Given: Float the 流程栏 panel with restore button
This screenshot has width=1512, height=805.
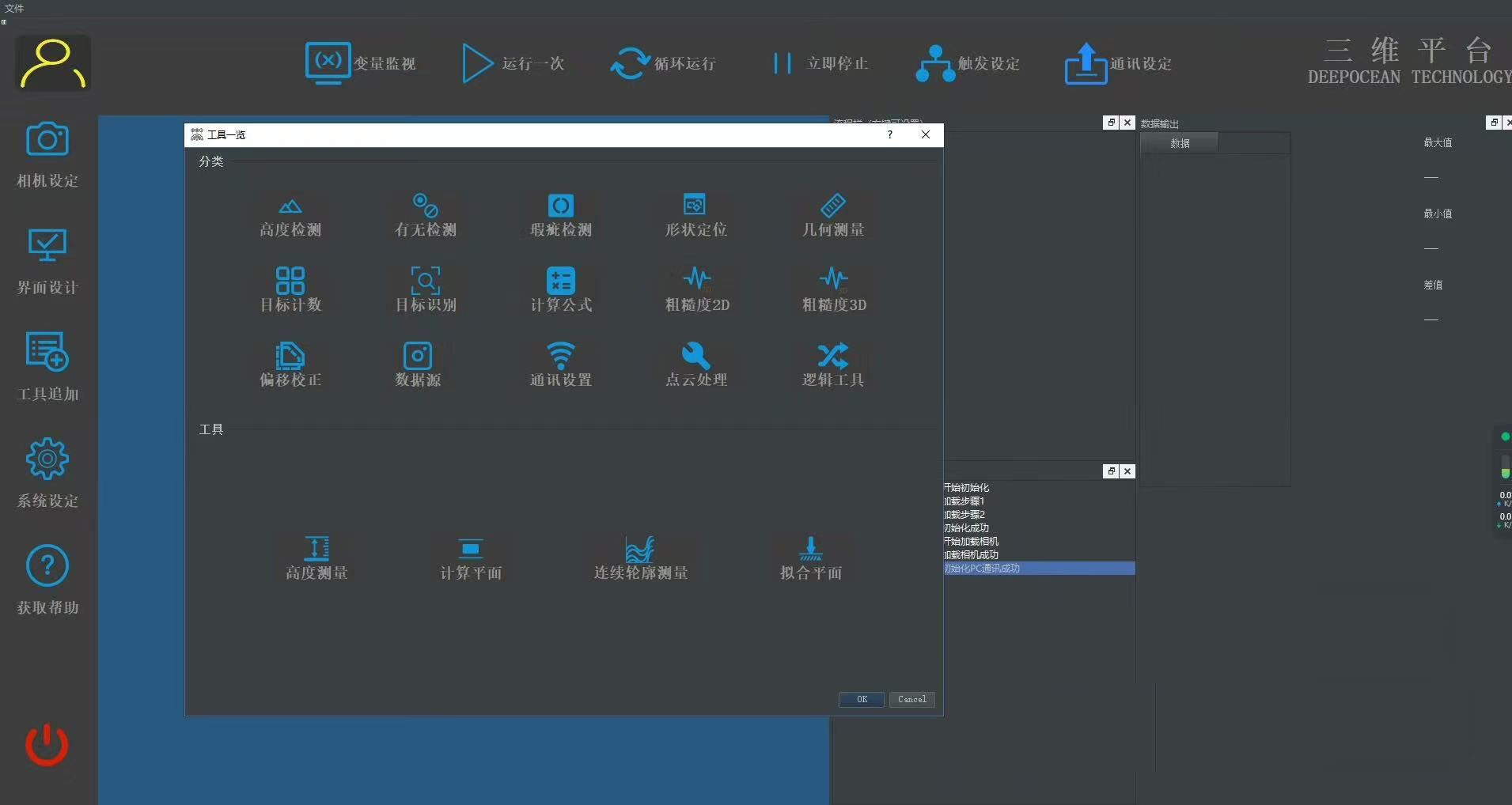Looking at the screenshot, I should pyautogui.click(x=1111, y=123).
